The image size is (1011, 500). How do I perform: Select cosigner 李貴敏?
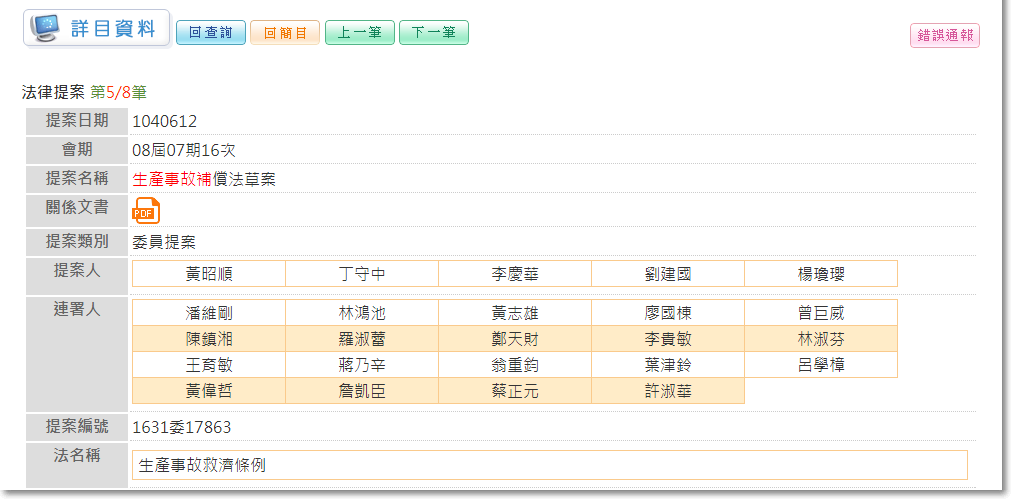(668, 339)
